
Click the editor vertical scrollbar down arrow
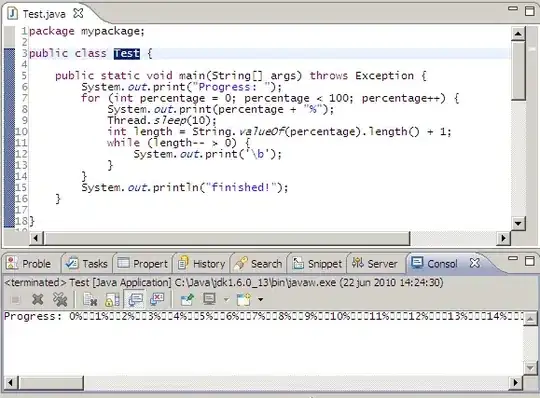[x=518, y=223]
